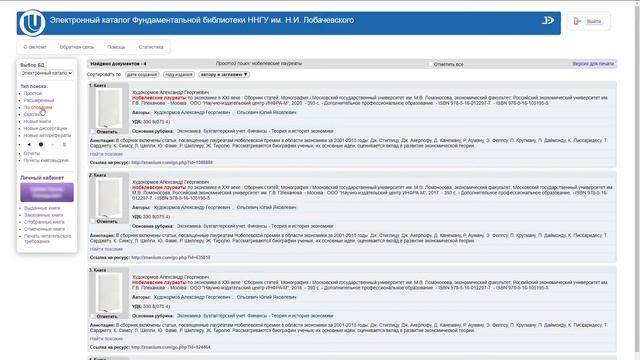The width and height of the screenshot is (640, 360).
Task: Open the О системе menu item
Action: [35, 47]
